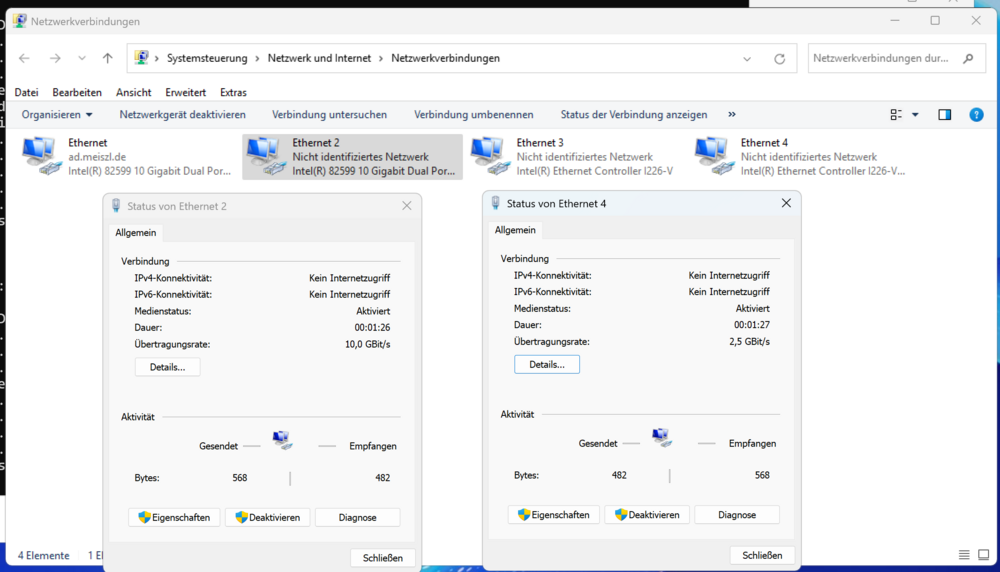Select the Ethernet 2 adapter icon

pos(266,156)
